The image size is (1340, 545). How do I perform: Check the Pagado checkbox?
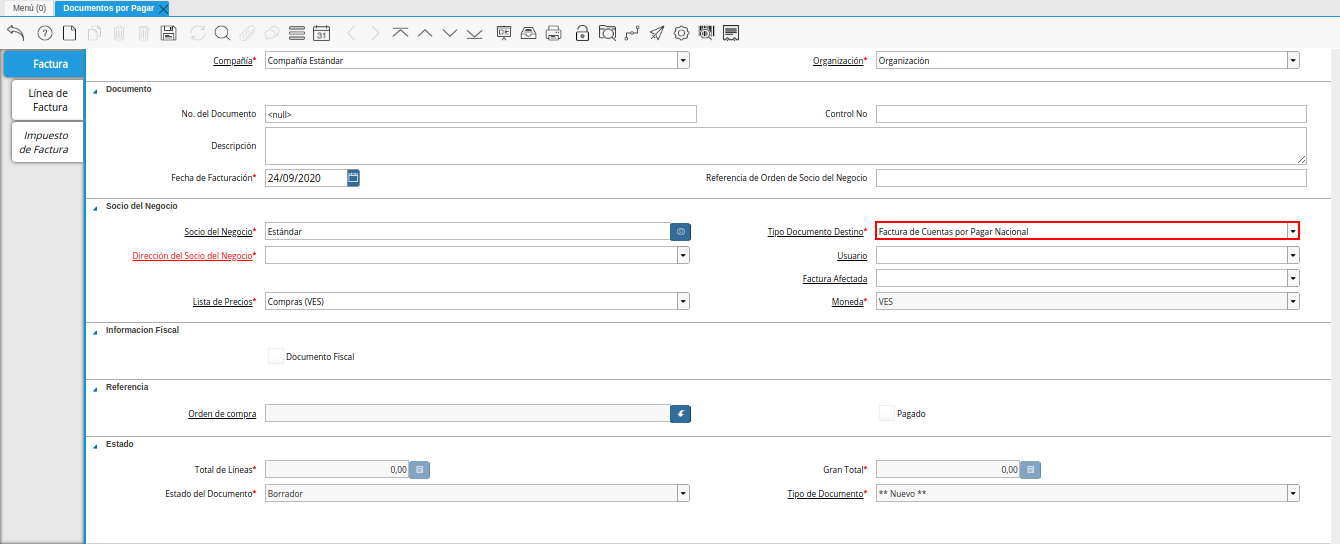(886, 413)
